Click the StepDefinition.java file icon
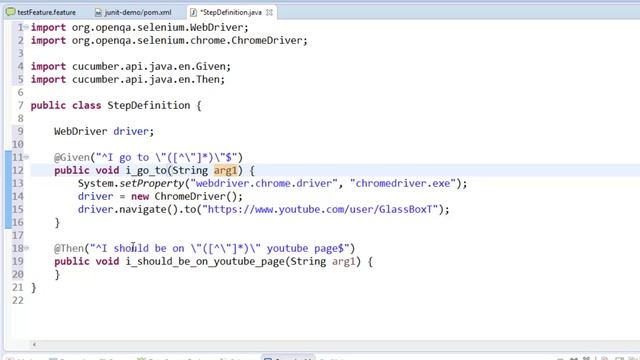Screen dimensions: 640x360 (193, 13)
